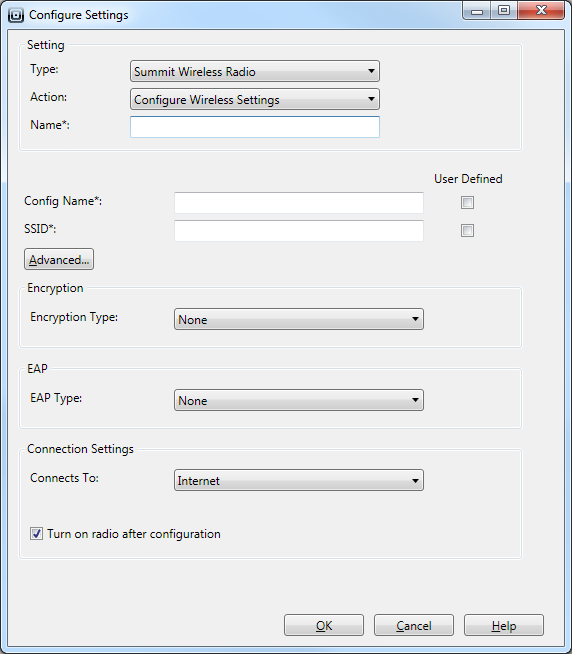Expand the EAP Type combo box
Viewport: 572px width, 654px height.
pos(299,400)
